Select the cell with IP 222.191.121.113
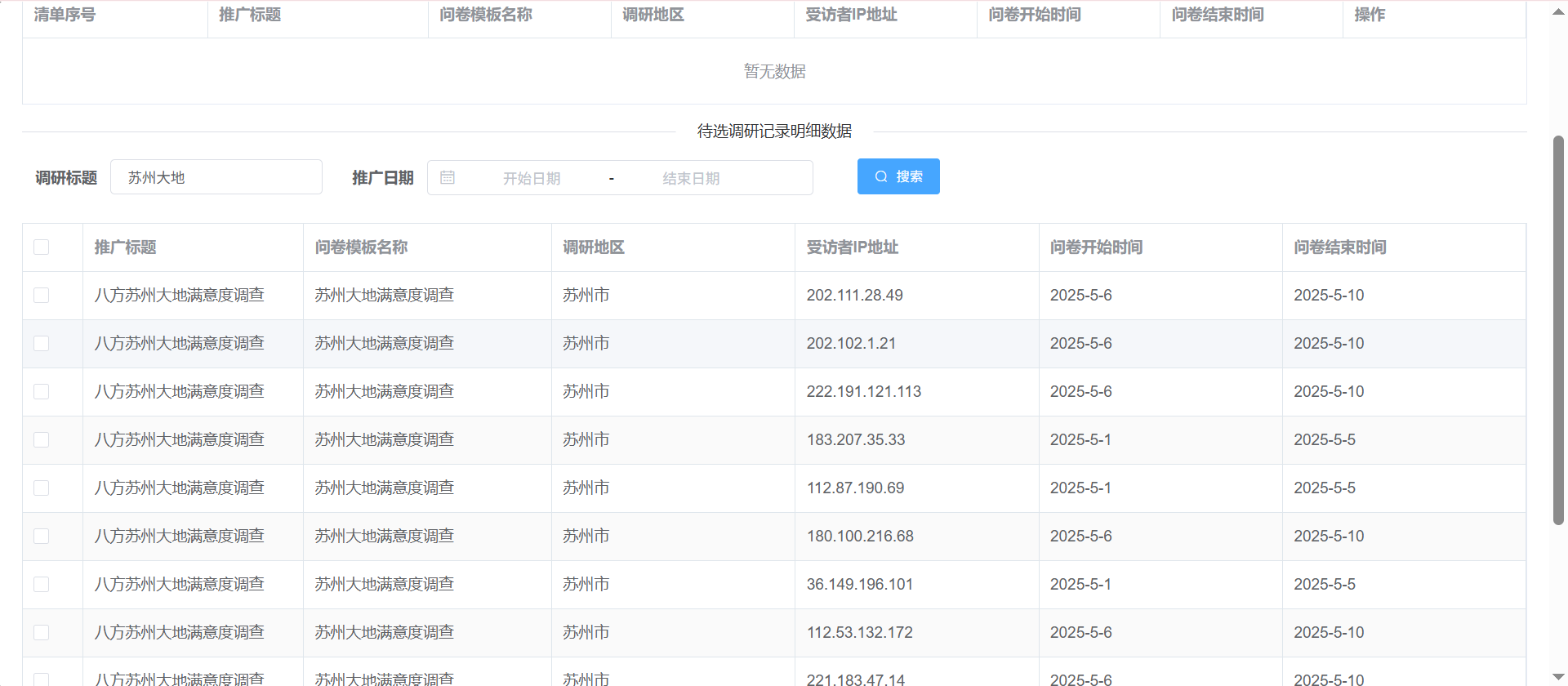Viewport: 1568px width, 686px height. click(x=863, y=392)
